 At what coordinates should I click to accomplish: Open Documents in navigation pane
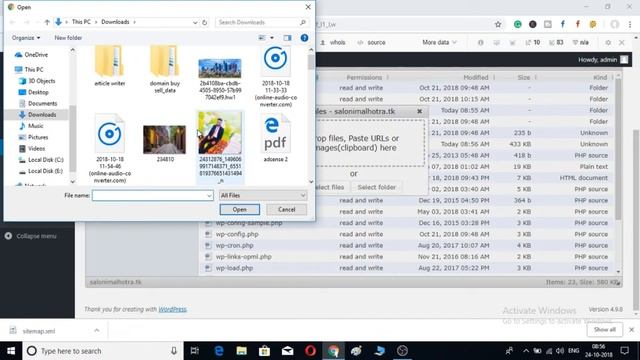coord(38,104)
